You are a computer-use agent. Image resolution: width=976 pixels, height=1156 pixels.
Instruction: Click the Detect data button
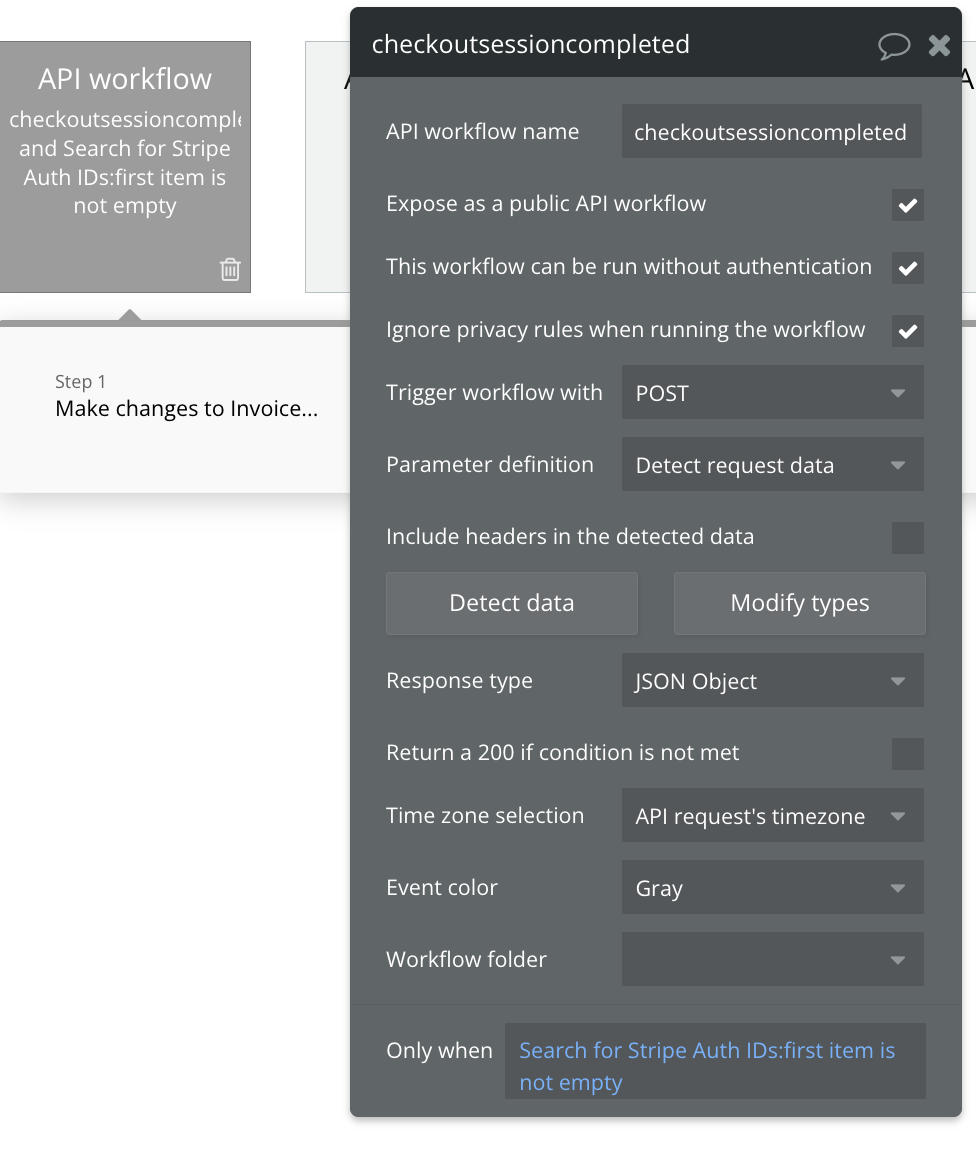[x=511, y=603]
